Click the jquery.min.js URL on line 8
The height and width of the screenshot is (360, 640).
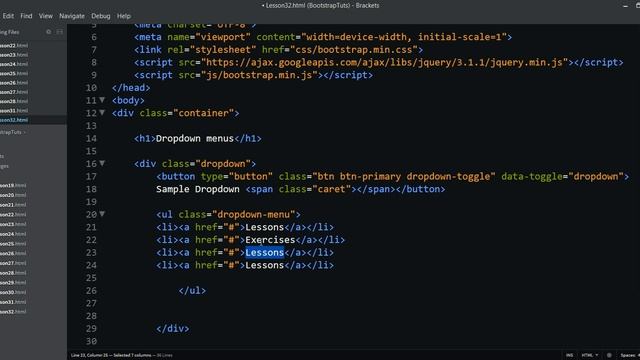[384, 62]
